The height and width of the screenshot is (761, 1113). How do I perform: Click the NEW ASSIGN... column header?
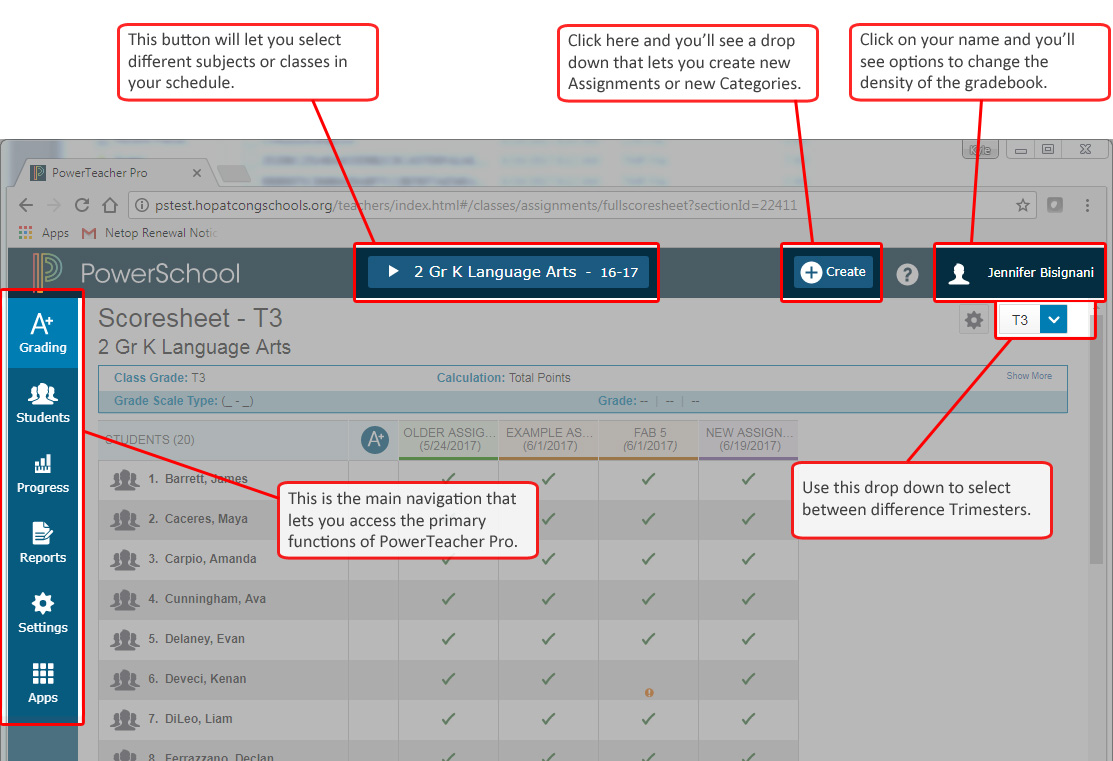[749, 439]
